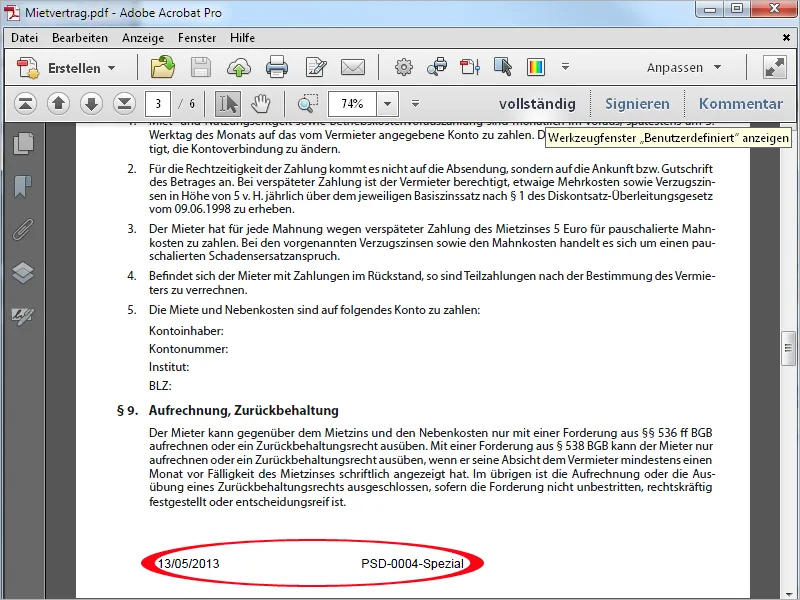Screen dimensions: 800x600
Task: Close the document with menu bar X
Action: pos(786,37)
